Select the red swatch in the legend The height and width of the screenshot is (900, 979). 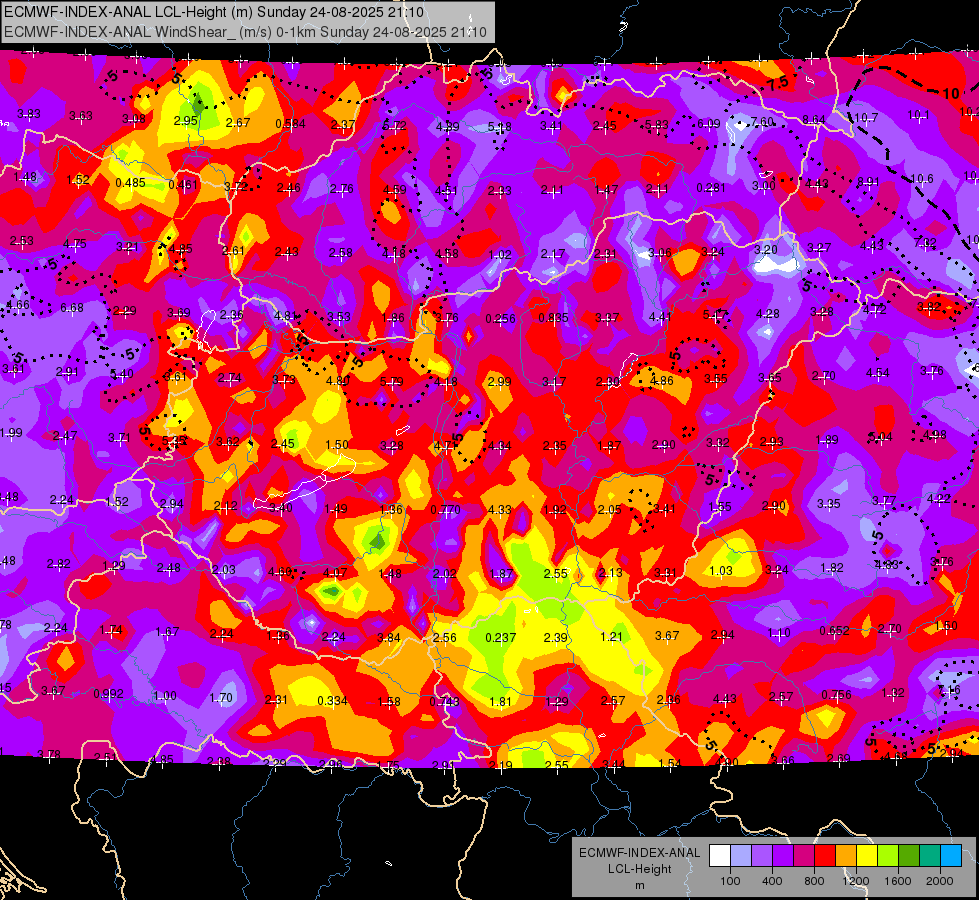(824, 856)
